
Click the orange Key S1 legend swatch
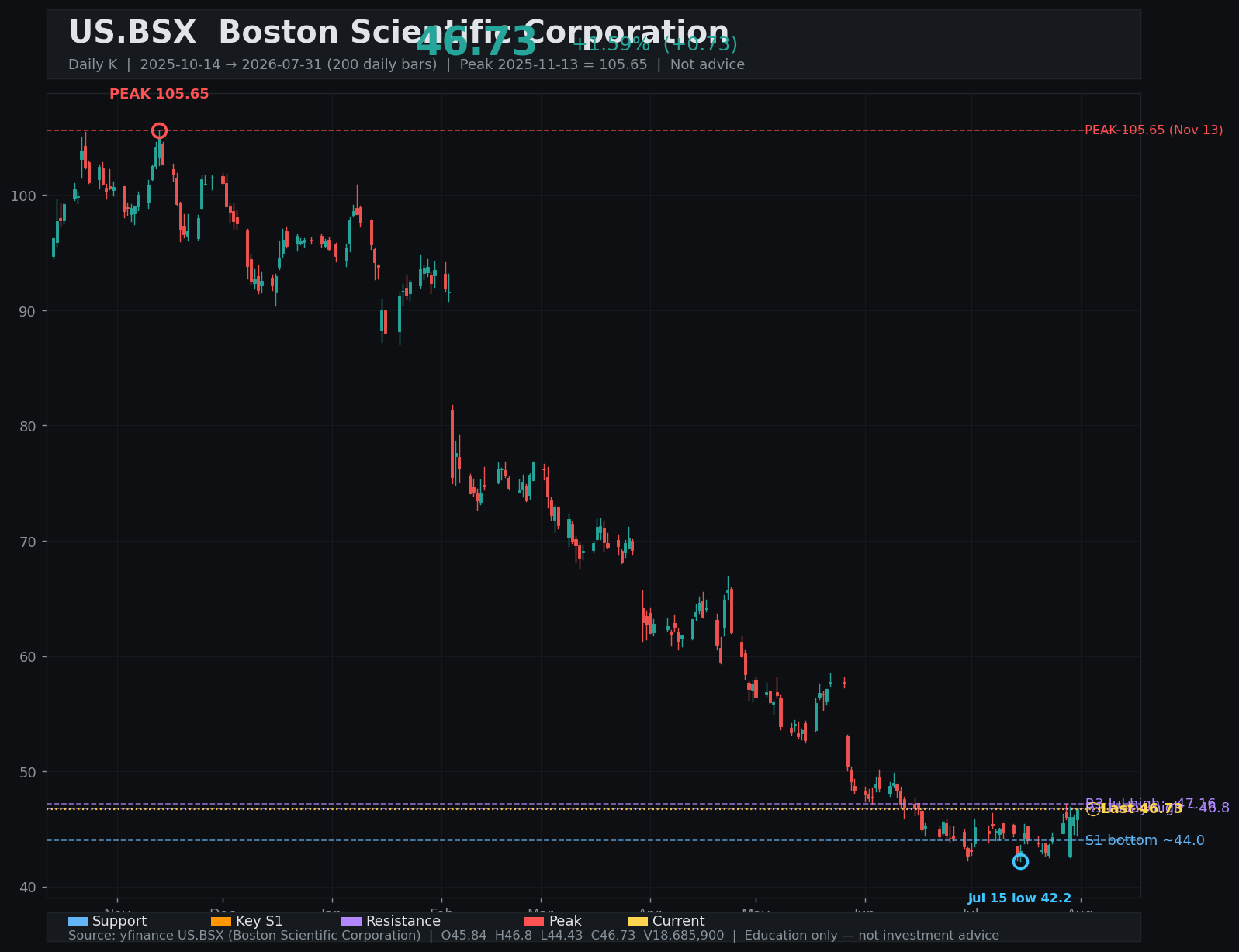point(221,922)
